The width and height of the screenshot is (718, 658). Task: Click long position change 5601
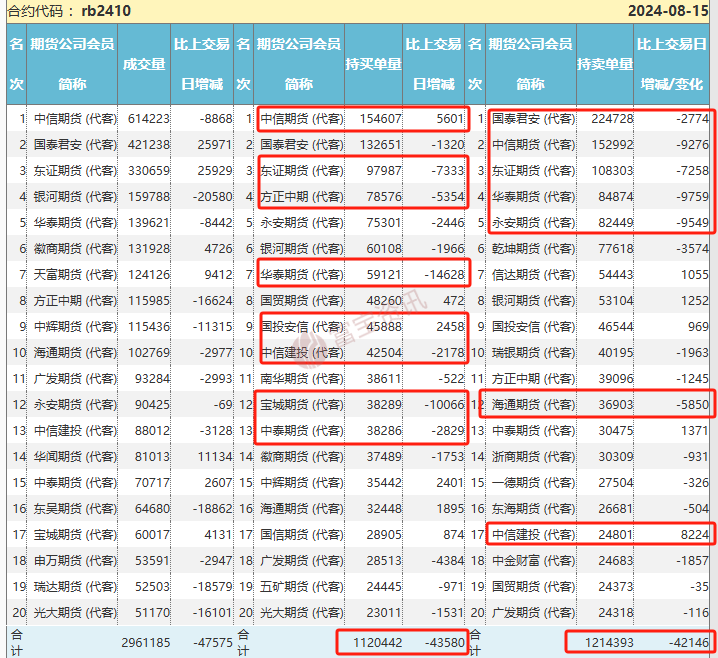coord(450,119)
